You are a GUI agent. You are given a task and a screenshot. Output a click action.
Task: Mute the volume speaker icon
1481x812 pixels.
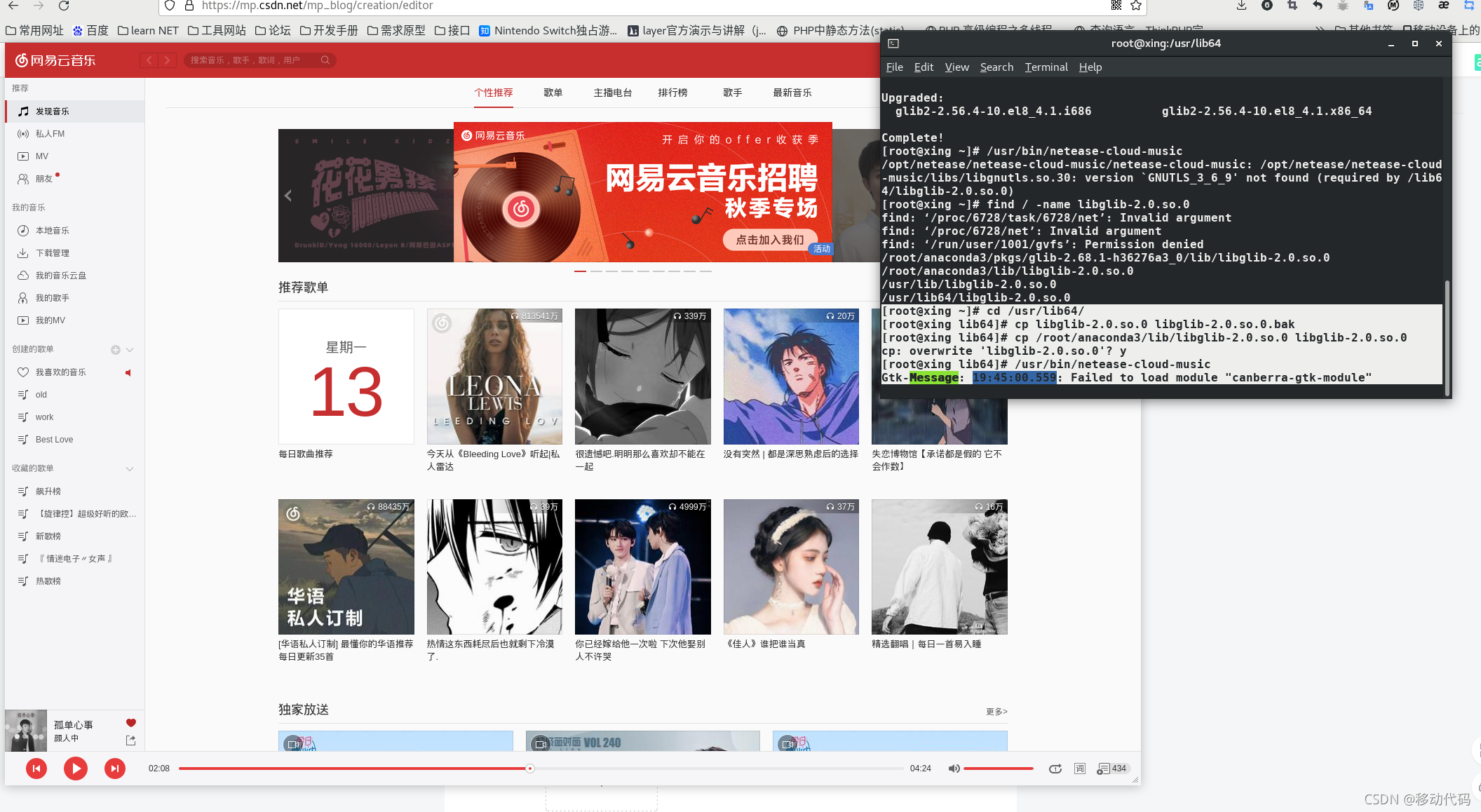[x=954, y=768]
